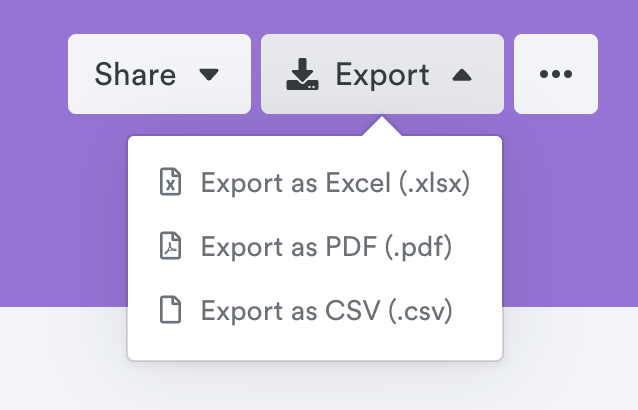Screen dimensions: 638x410
Task: Click the triangular pointer atop the export menu
Action: tap(382, 127)
